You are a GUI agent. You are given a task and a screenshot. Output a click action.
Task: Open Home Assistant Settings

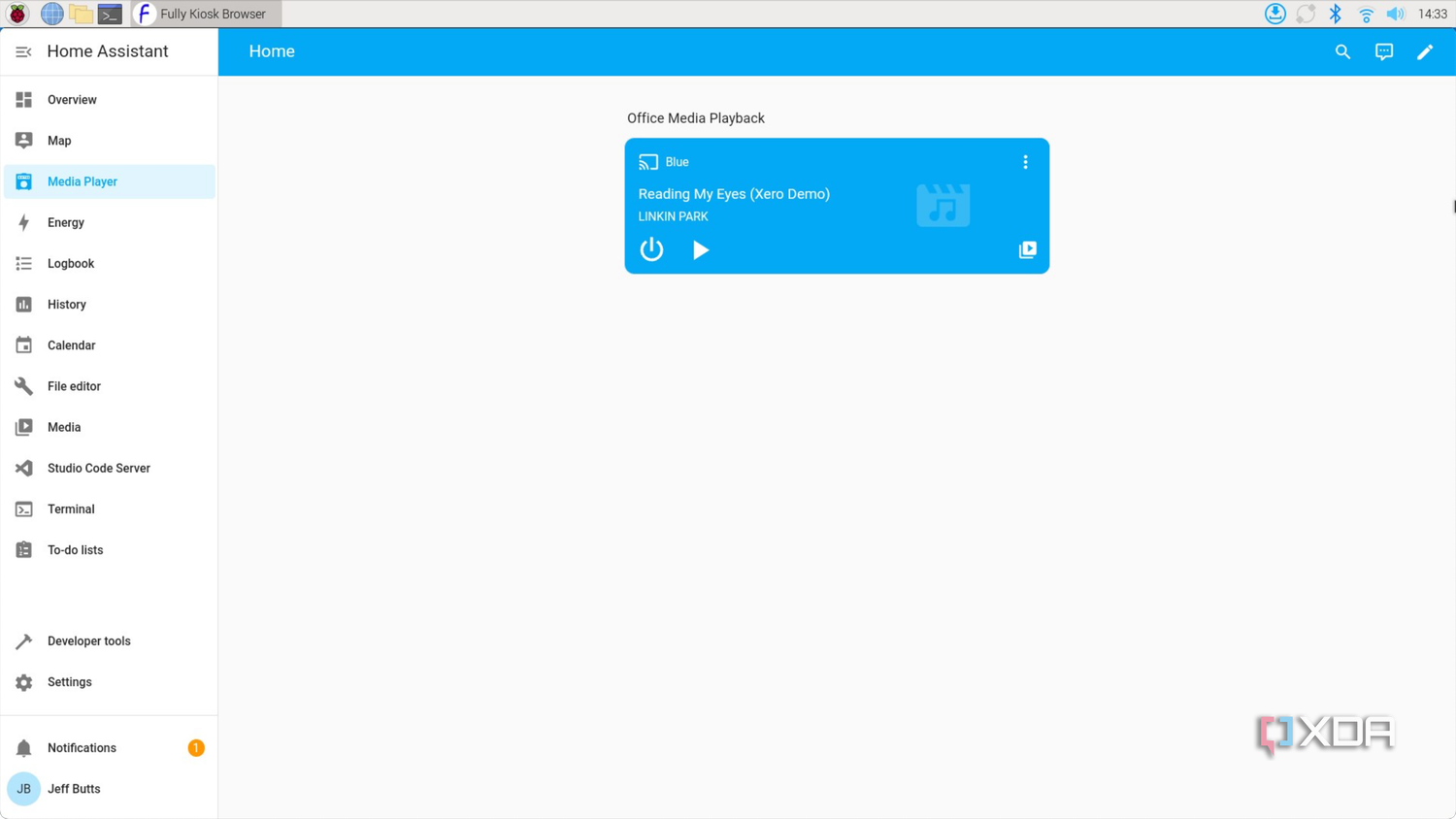110,682
